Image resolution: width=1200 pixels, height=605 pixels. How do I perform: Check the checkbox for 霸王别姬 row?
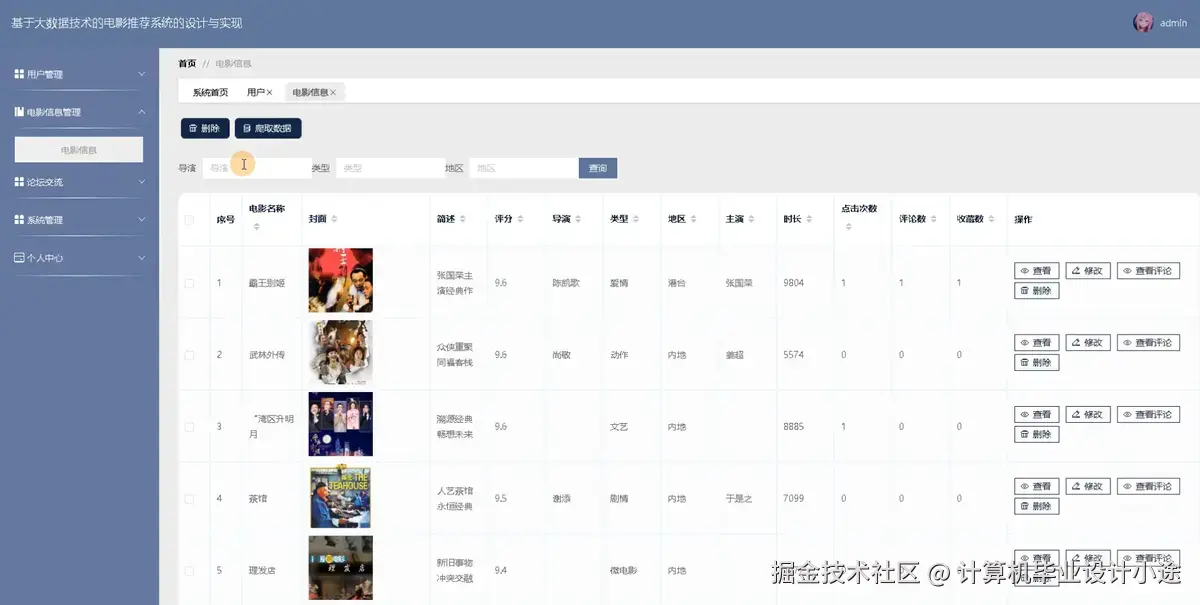point(189,282)
